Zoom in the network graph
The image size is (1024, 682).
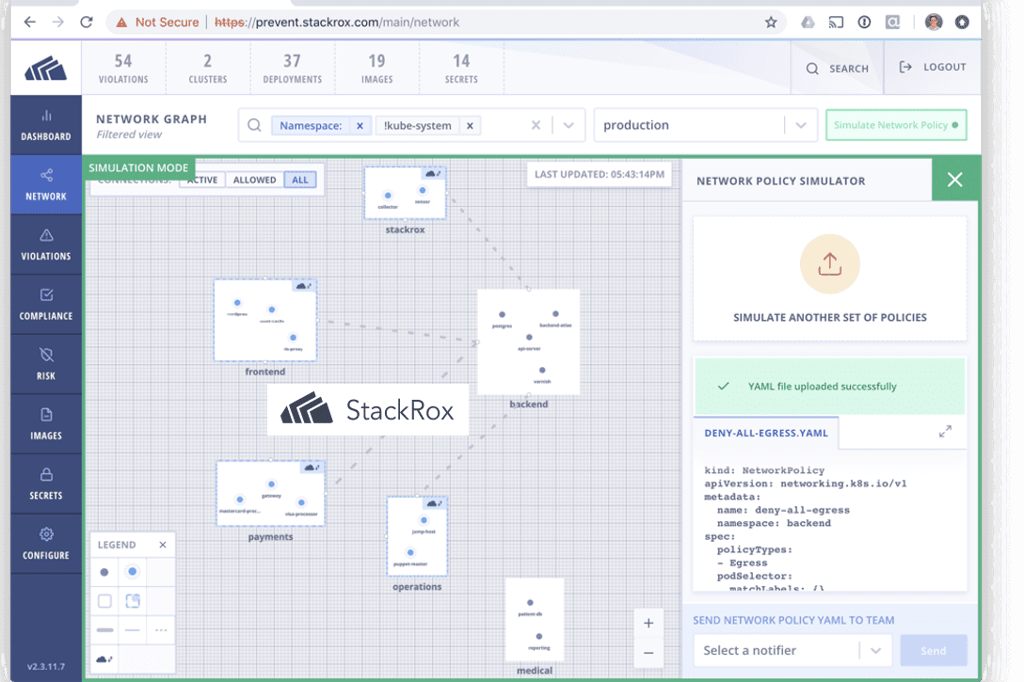648,623
